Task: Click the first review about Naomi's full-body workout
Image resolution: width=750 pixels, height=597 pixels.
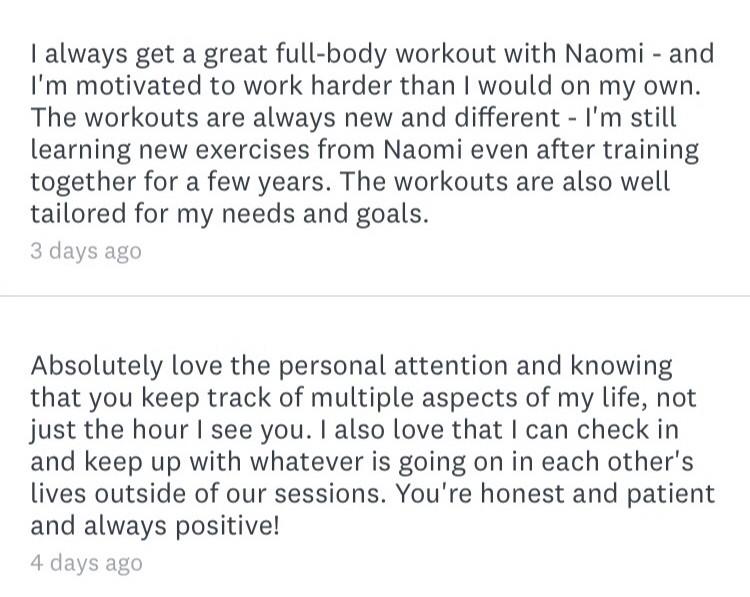Action: [372, 133]
